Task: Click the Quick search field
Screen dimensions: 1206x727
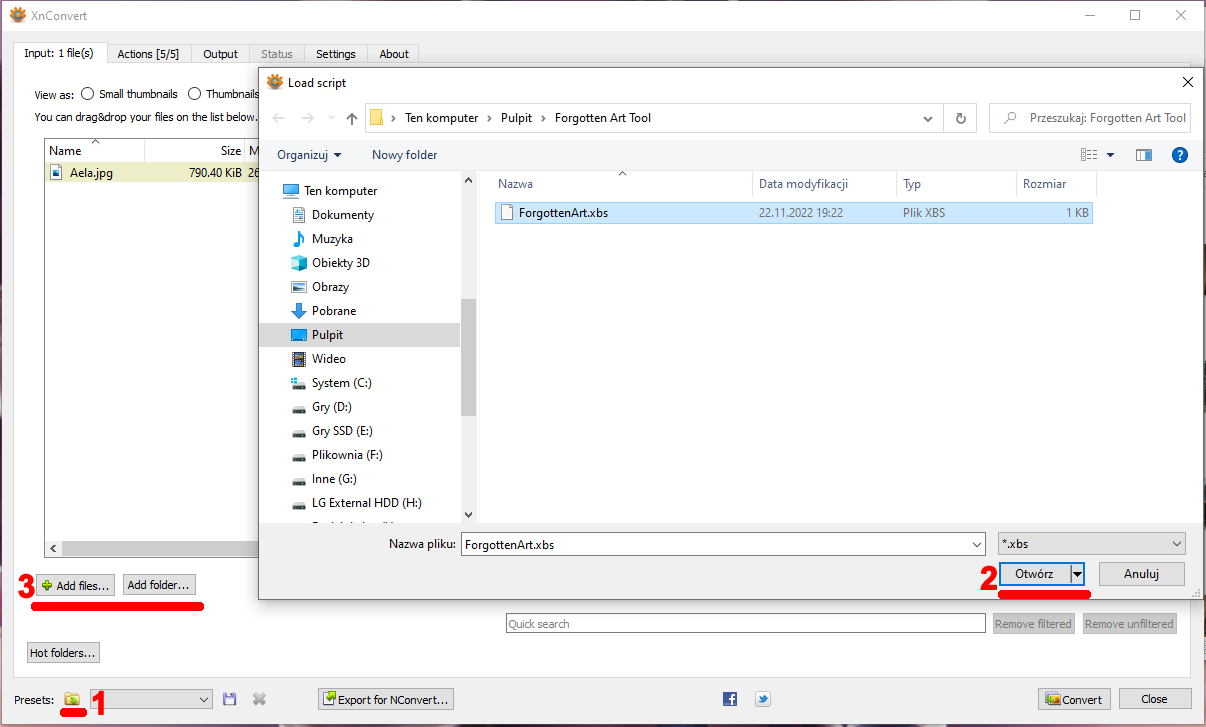Action: pos(745,624)
